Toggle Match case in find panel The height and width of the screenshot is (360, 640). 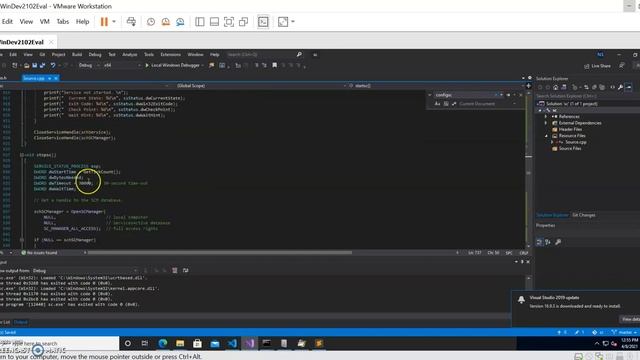click(437, 104)
